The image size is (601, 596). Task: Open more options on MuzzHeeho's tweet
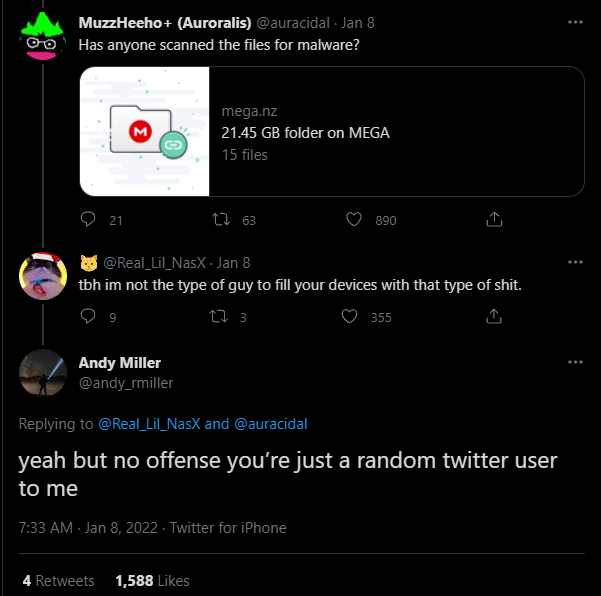click(x=575, y=22)
